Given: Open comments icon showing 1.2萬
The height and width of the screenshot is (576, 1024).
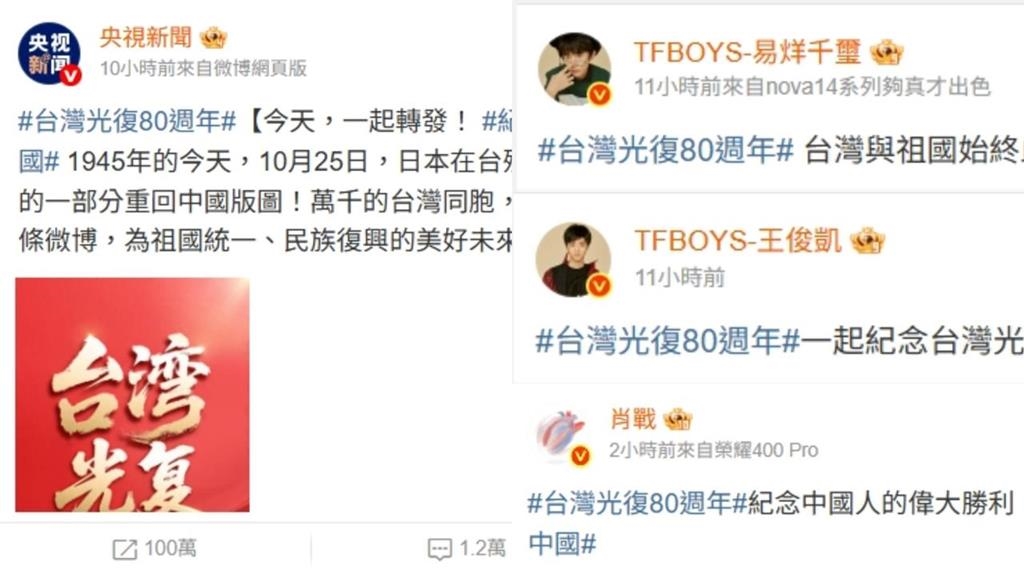Looking at the screenshot, I should click(440, 549).
